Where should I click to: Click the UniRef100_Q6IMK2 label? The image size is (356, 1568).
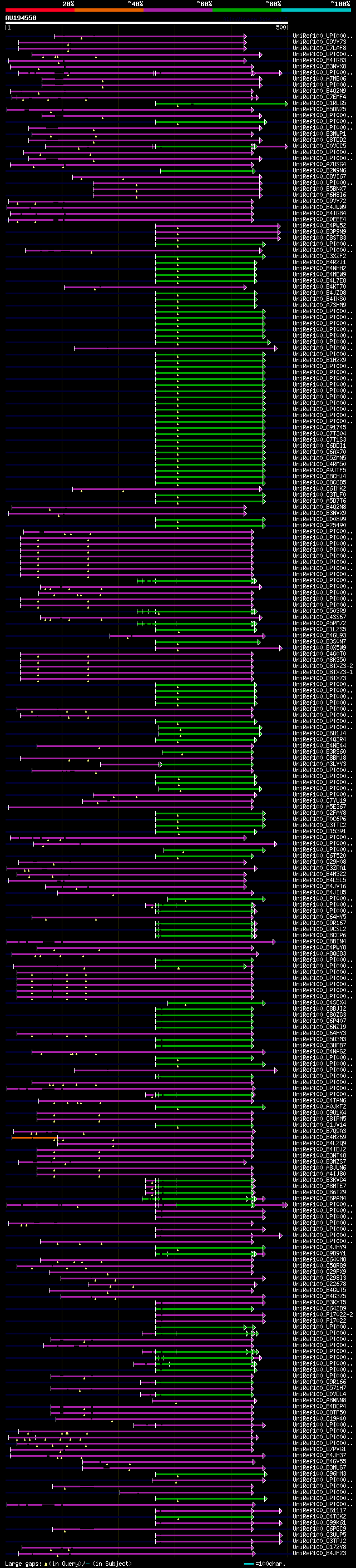[319, 489]
